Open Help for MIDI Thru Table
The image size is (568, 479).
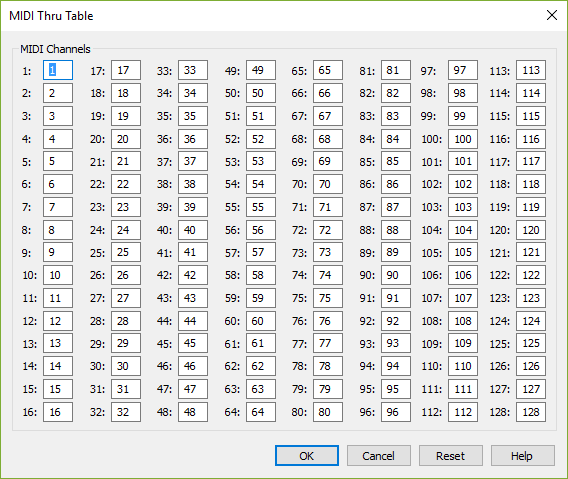pyautogui.click(x=523, y=455)
